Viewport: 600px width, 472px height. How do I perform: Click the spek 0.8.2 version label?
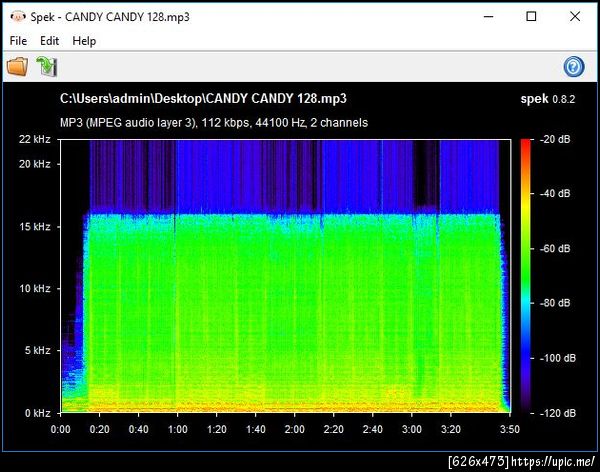click(548, 99)
